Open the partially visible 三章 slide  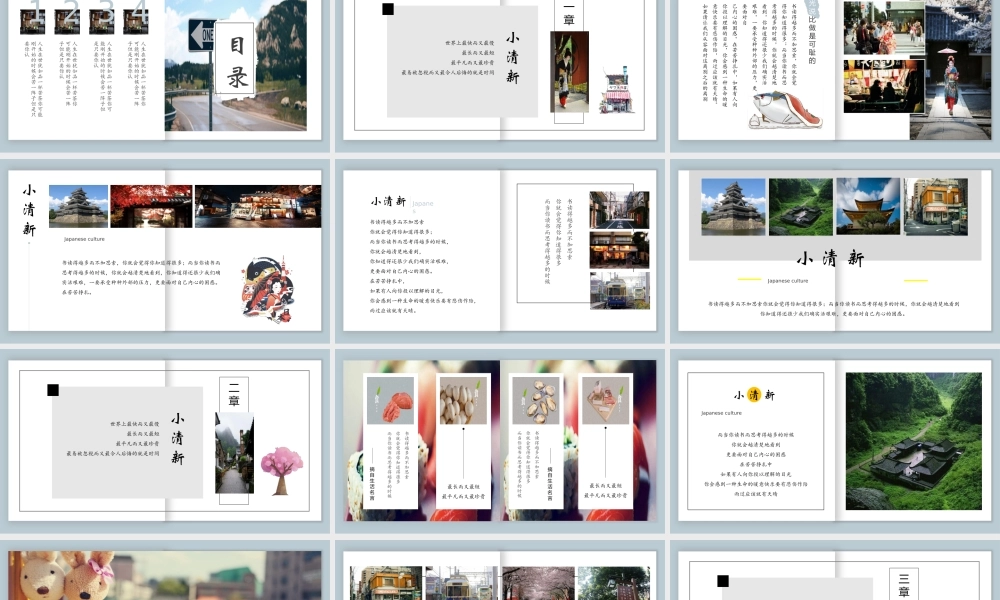[834, 575]
